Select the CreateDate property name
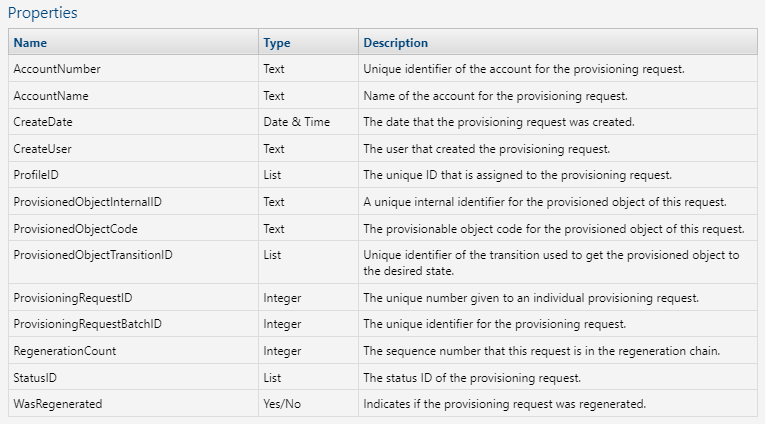 [43, 122]
